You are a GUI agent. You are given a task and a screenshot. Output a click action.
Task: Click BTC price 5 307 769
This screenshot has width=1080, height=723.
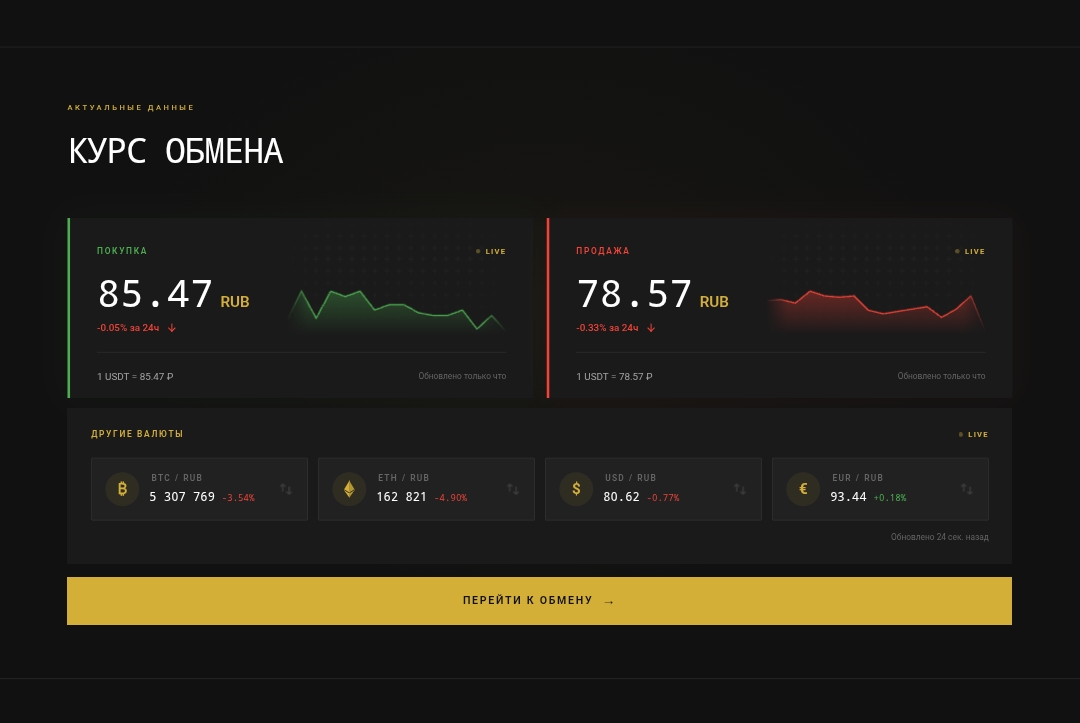[x=182, y=496]
